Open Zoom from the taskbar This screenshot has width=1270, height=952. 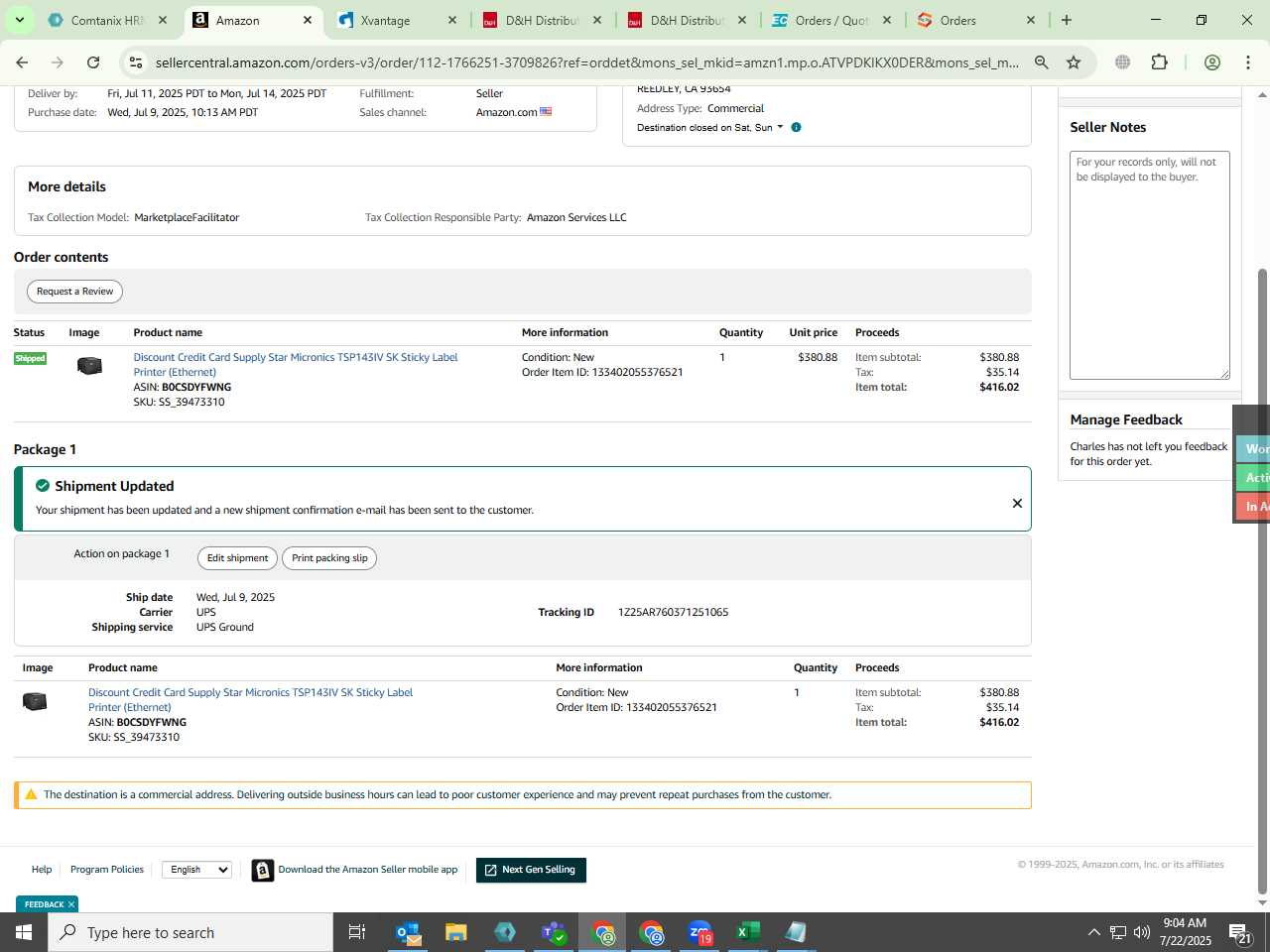[x=700, y=932]
